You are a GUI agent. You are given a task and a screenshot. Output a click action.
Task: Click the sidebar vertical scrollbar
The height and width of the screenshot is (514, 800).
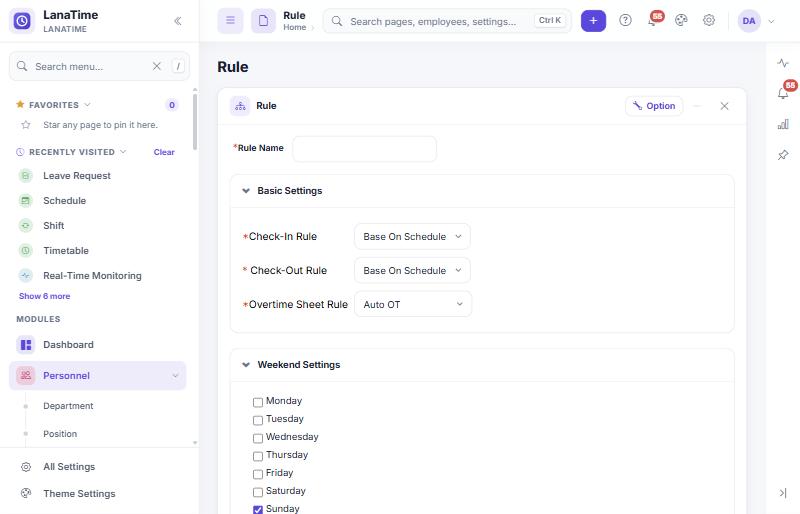(x=194, y=120)
